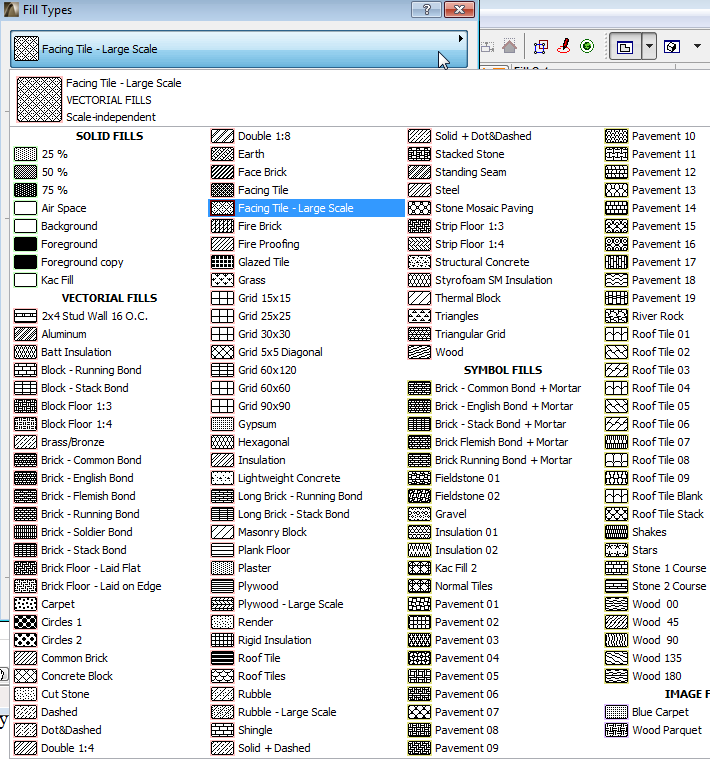Click the house-shaped toolbar icon behind the dialog
The image size is (710, 759).
(x=509, y=46)
